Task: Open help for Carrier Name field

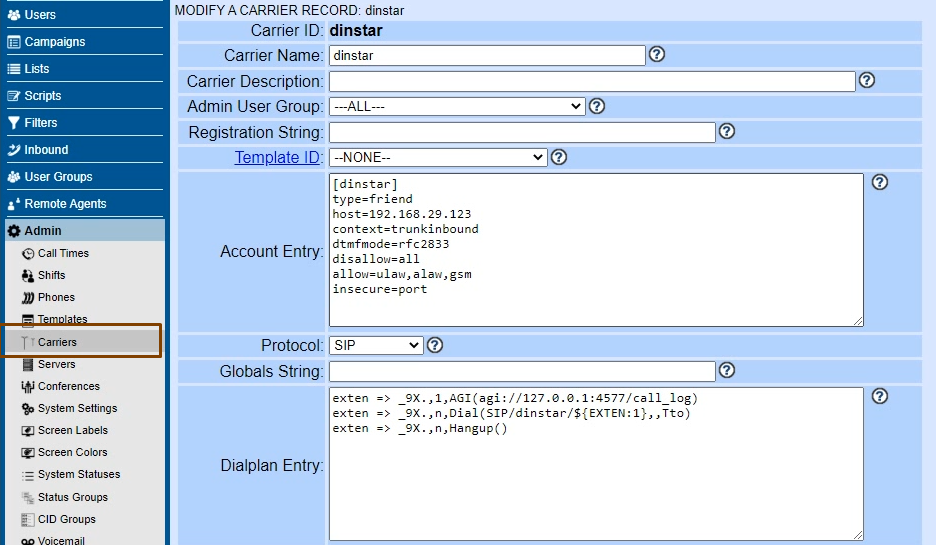Action: click(x=657, y=54)
